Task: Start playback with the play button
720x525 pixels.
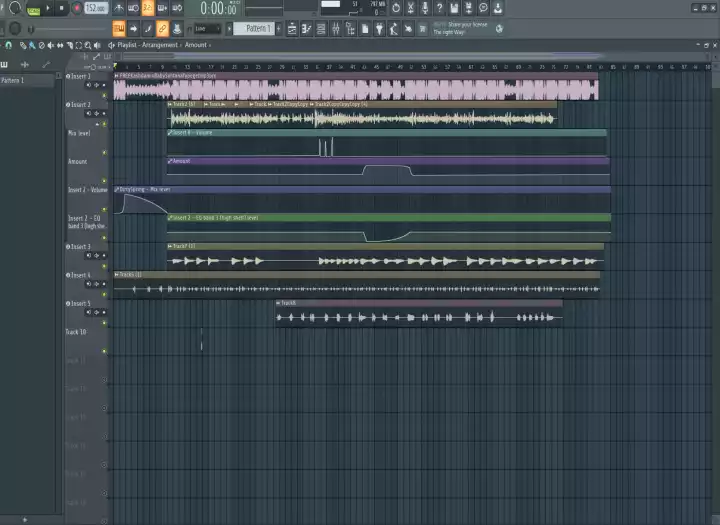Action: click(x=48, y=8)
